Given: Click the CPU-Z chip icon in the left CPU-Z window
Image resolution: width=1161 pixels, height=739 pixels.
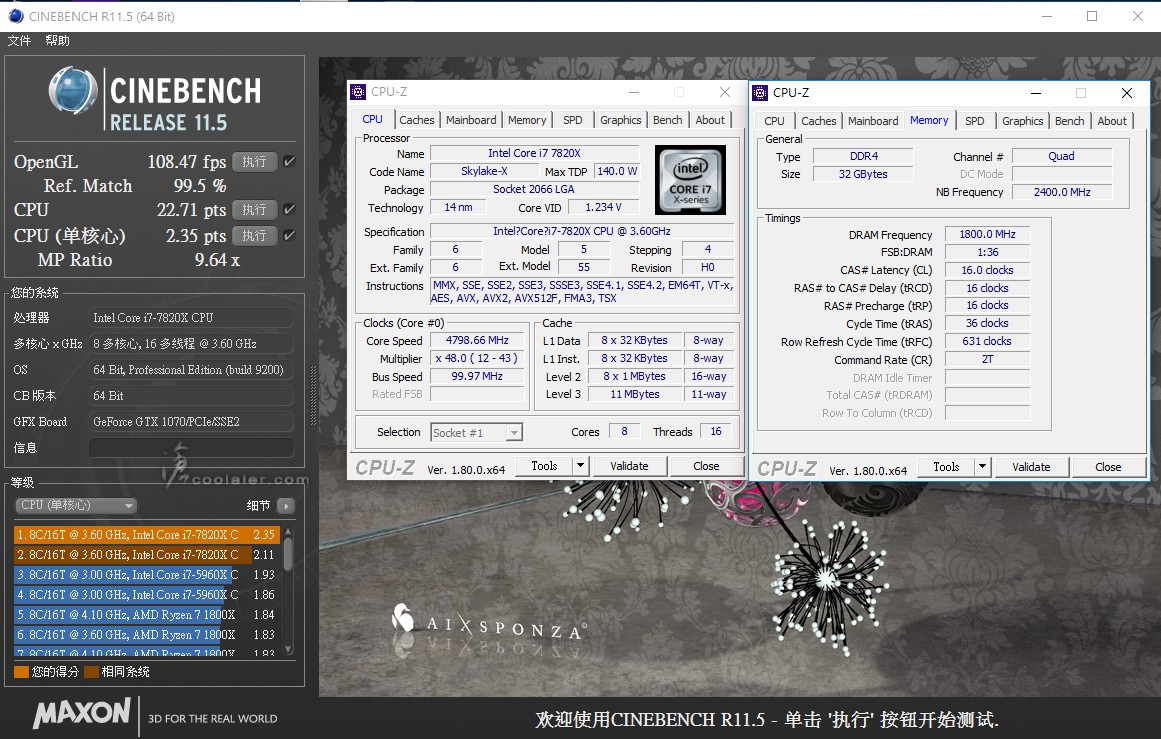Looking at the screenshot, I should tap(358, 92).
